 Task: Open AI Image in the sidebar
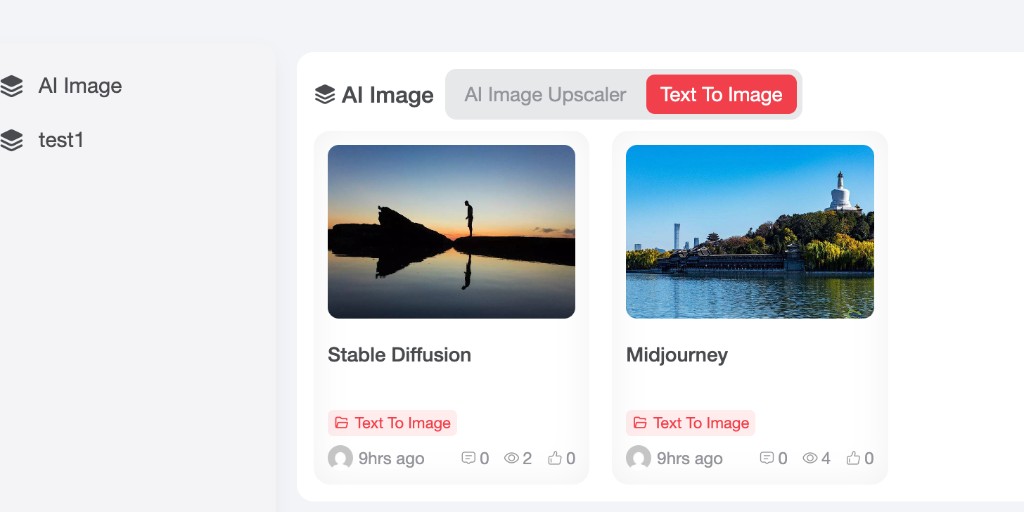(x=80, y=86)
